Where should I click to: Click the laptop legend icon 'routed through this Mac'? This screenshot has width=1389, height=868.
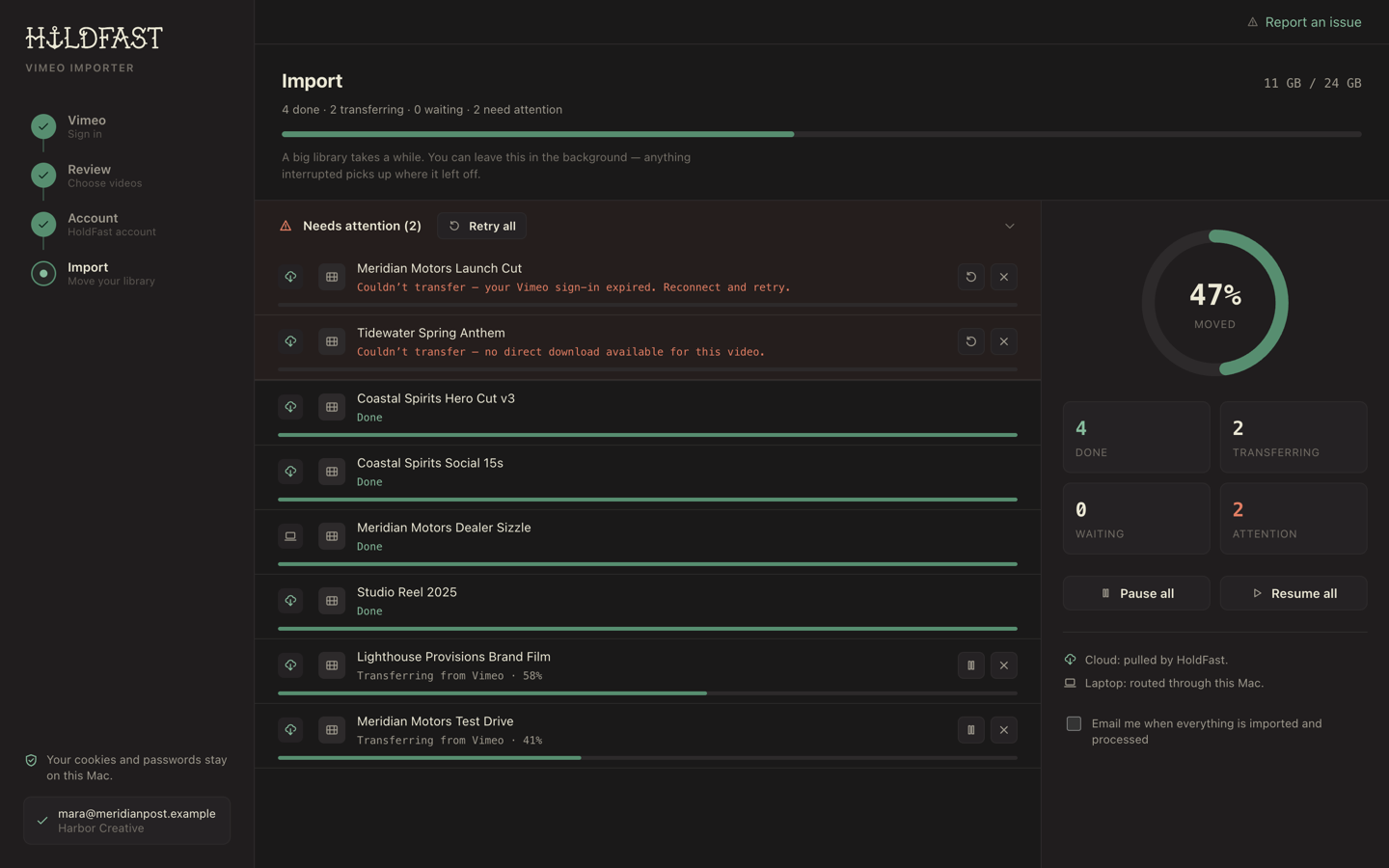point(1070,683)
